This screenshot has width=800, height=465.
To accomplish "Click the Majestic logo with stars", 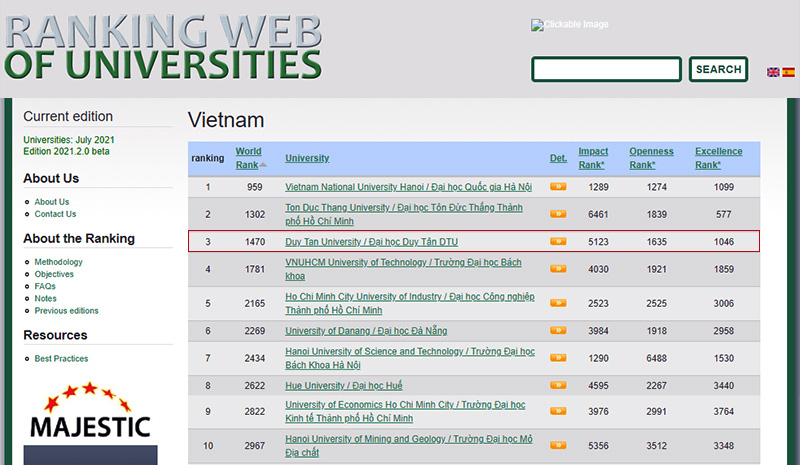I will point(90,413).
